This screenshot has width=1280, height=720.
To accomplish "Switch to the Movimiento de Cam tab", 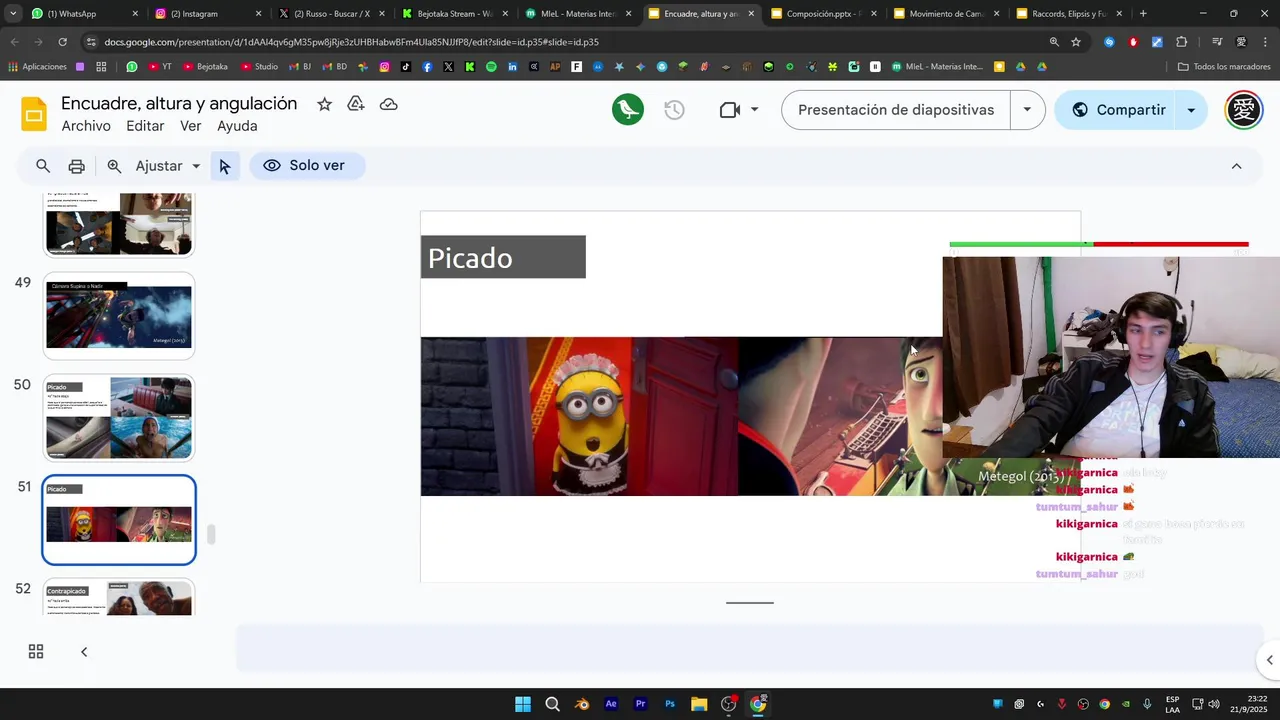I will (x=947, y=14).
